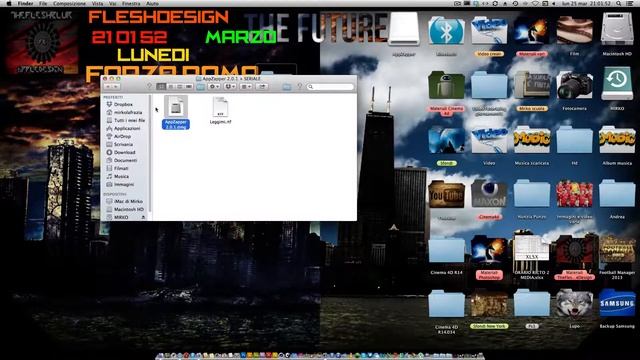Screen dimensions: 640x360
Task: Go to Scrivania in sidebar
Action: tap(123, 144)
